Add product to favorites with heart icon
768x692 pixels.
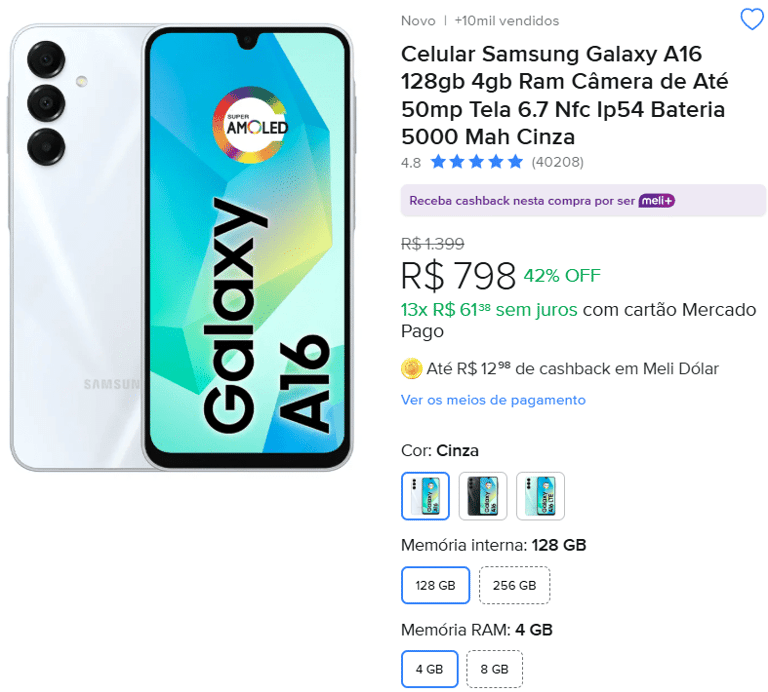(x=751, y=19)
